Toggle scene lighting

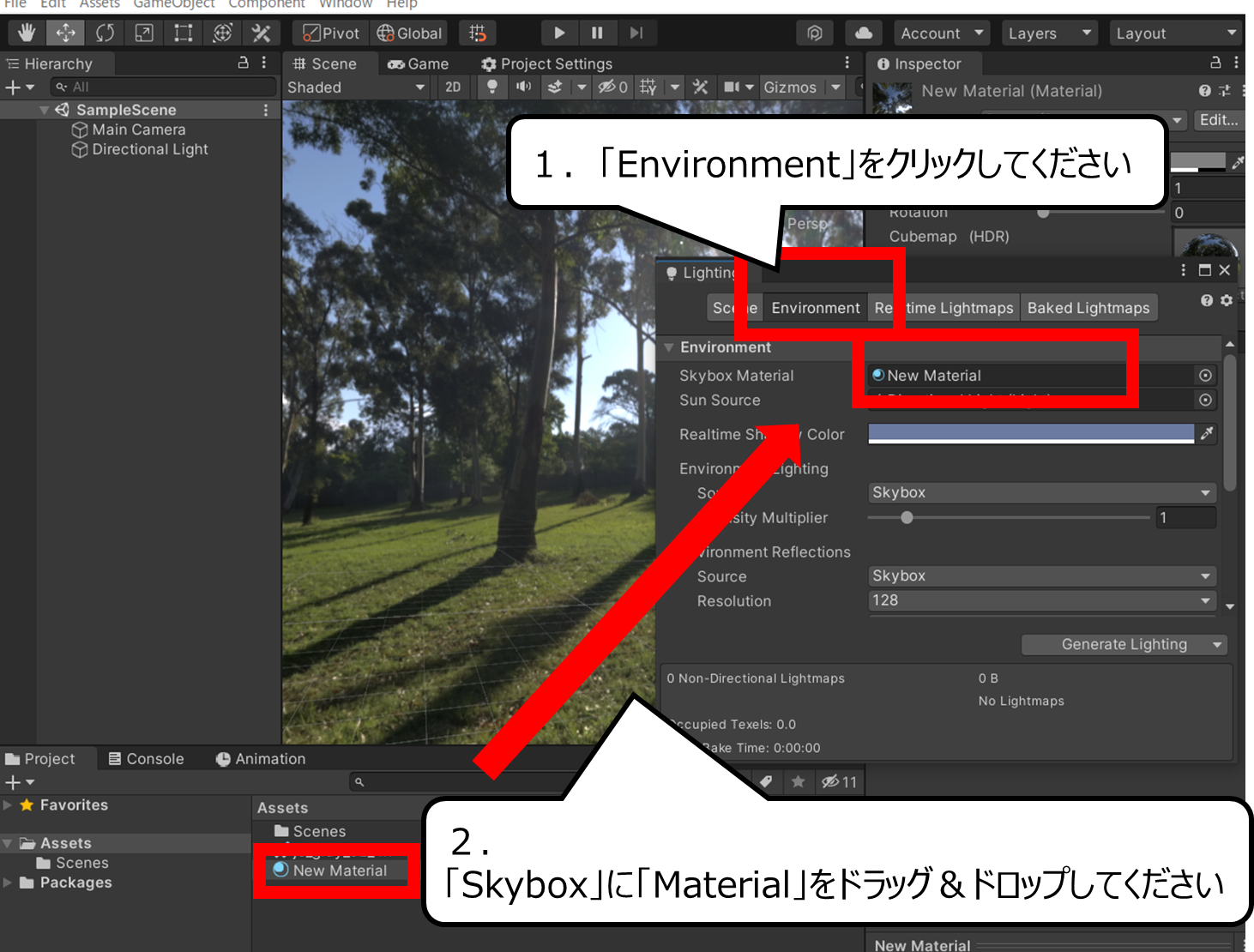click(492, 87)
